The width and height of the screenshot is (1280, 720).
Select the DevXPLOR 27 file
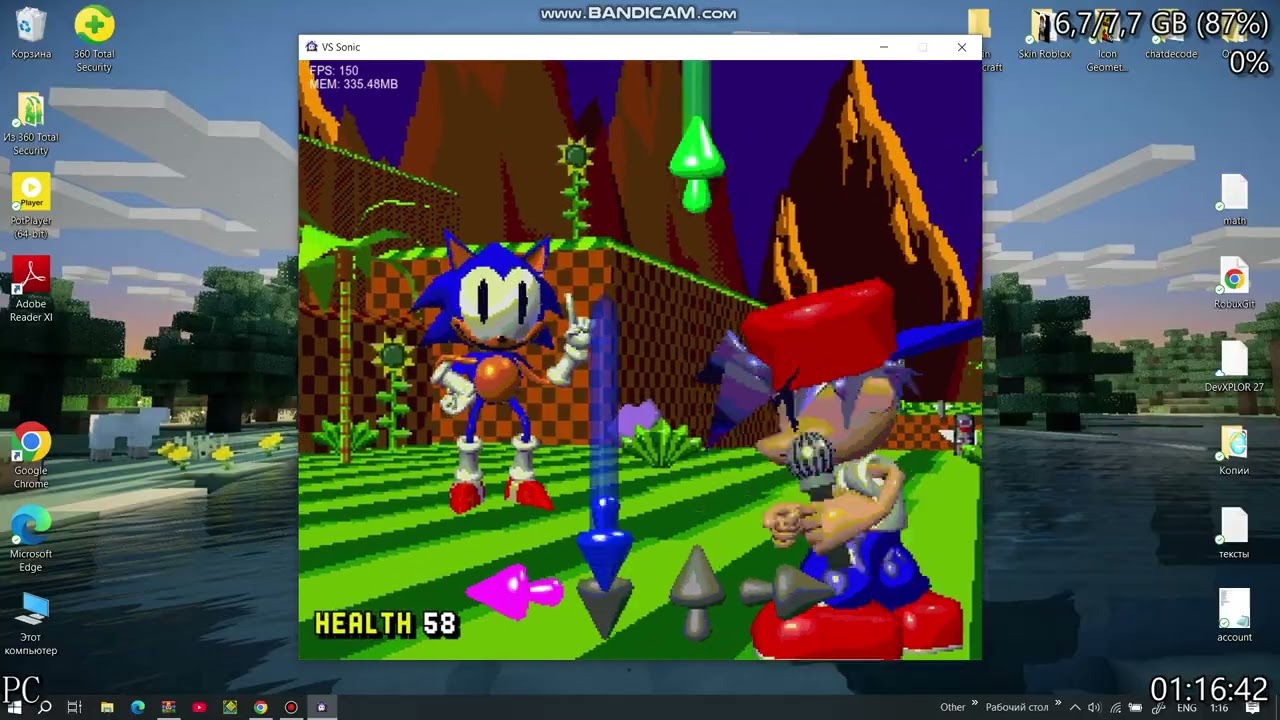point(1234,366)
